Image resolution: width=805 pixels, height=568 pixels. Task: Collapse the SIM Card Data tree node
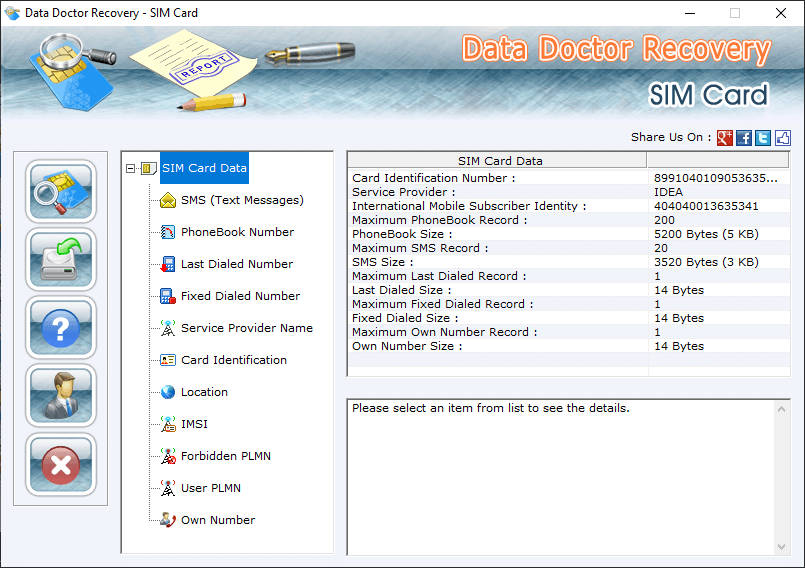pyautogui.click(x=130, y=168)
